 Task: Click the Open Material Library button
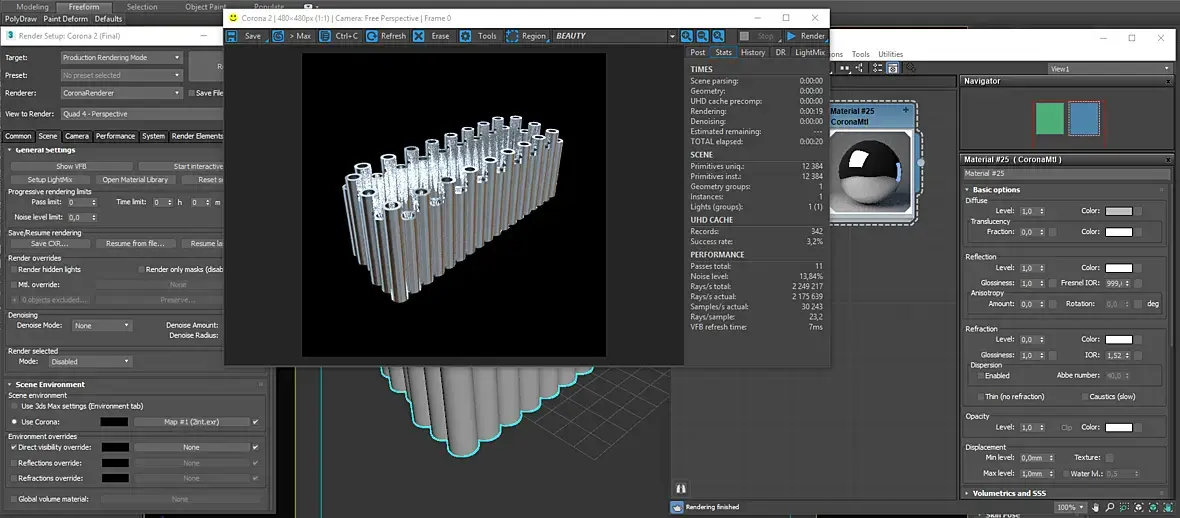click(135, 180)
